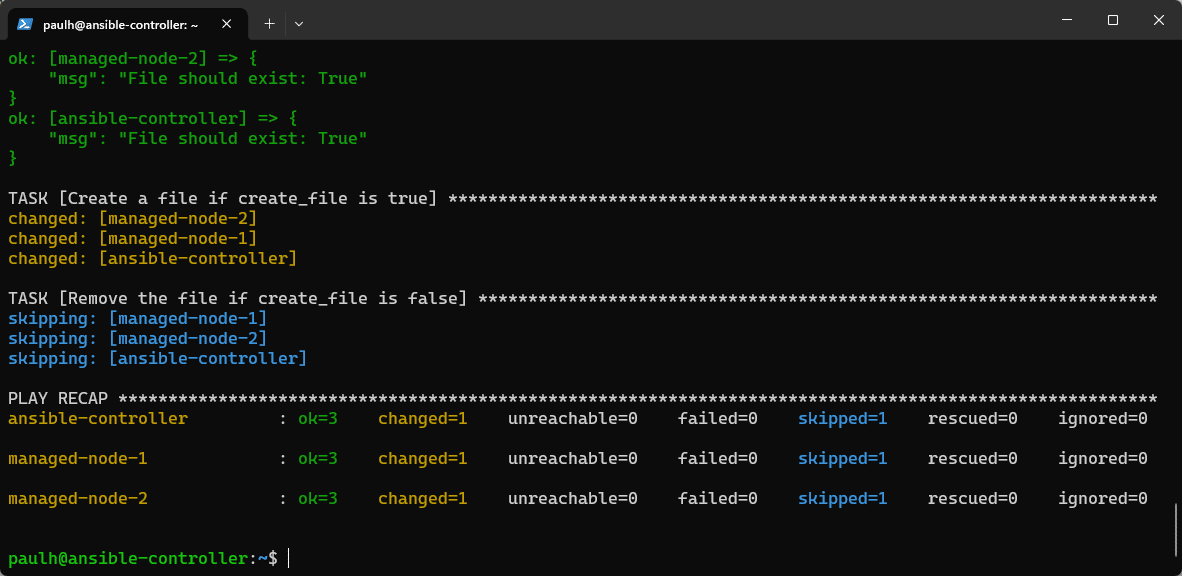Click the PLAY RECAP heading text
1182x576 pixels.
(x=58, y=399)
